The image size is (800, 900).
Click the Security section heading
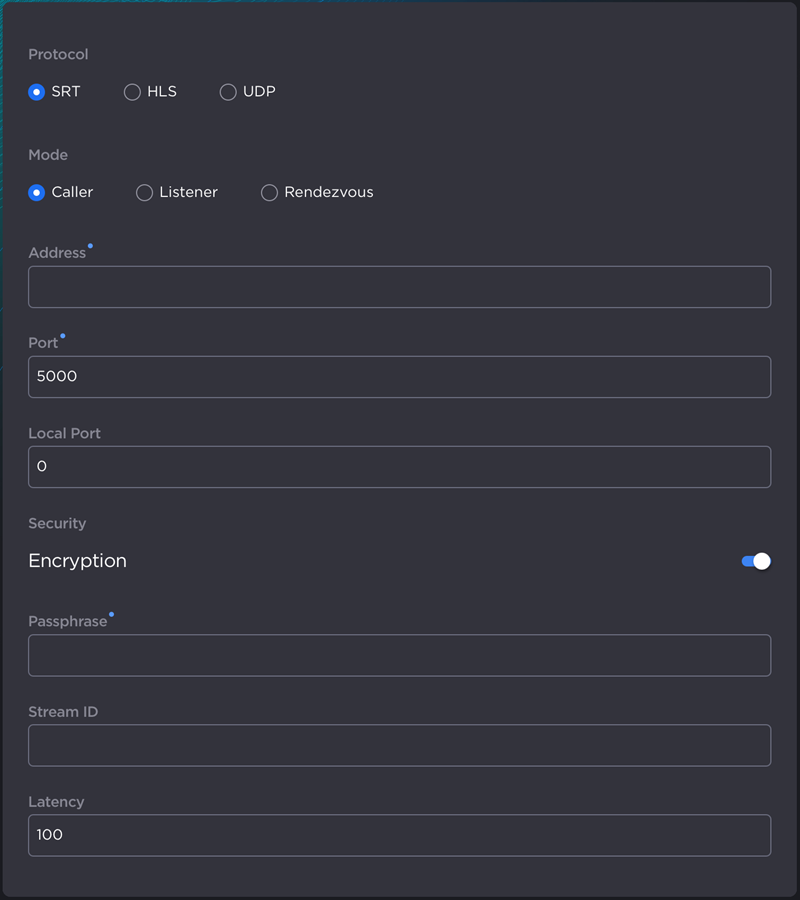56,523
